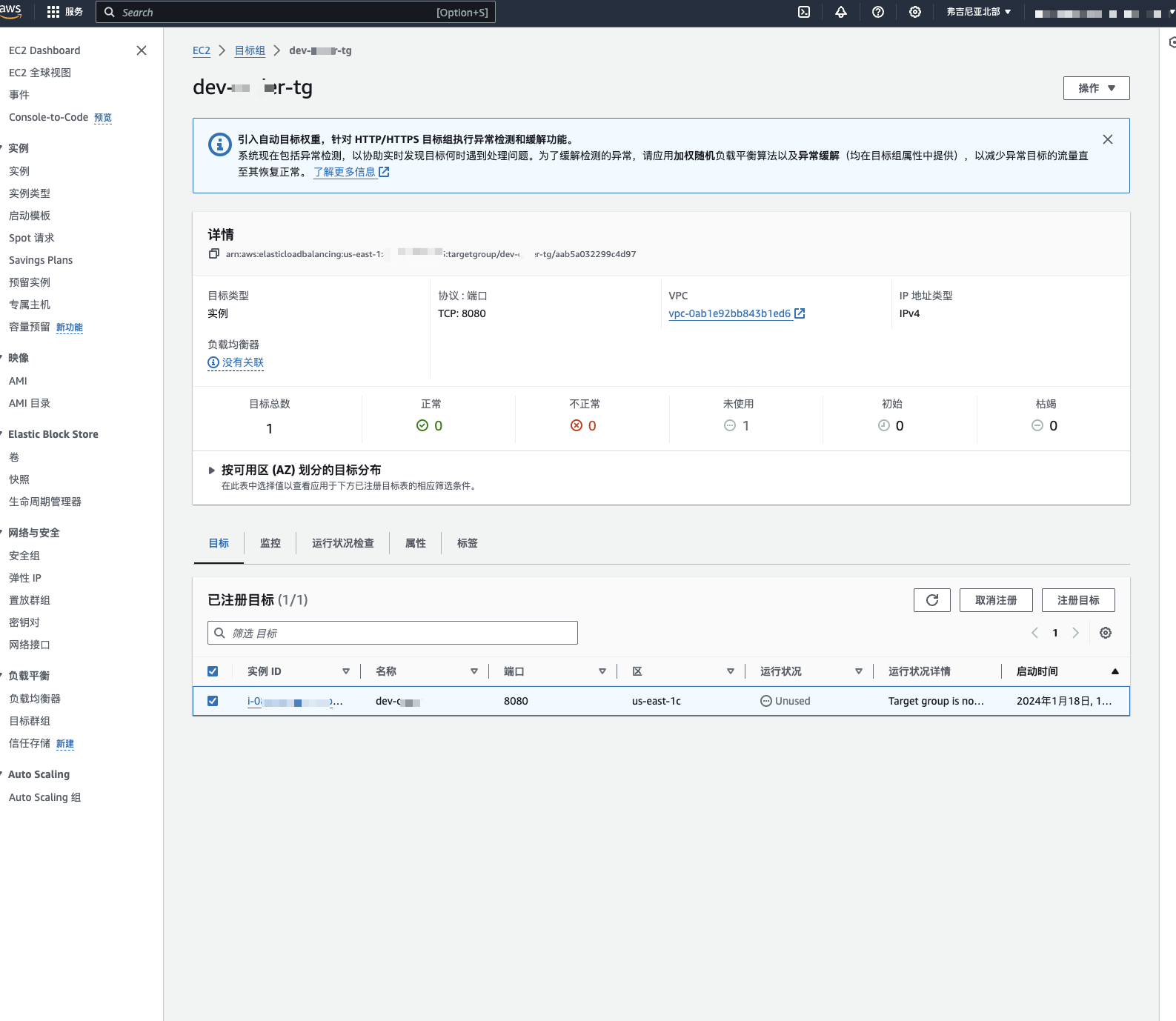Open AMI 目录 in the sidebar
Screen dimensions: 1176x1021
point(30,403)
